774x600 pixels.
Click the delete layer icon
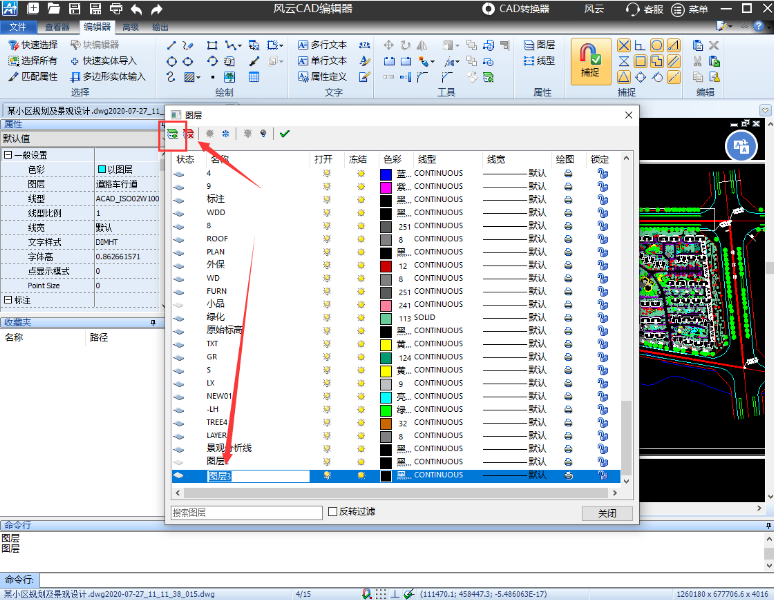[x=189, y=133]
